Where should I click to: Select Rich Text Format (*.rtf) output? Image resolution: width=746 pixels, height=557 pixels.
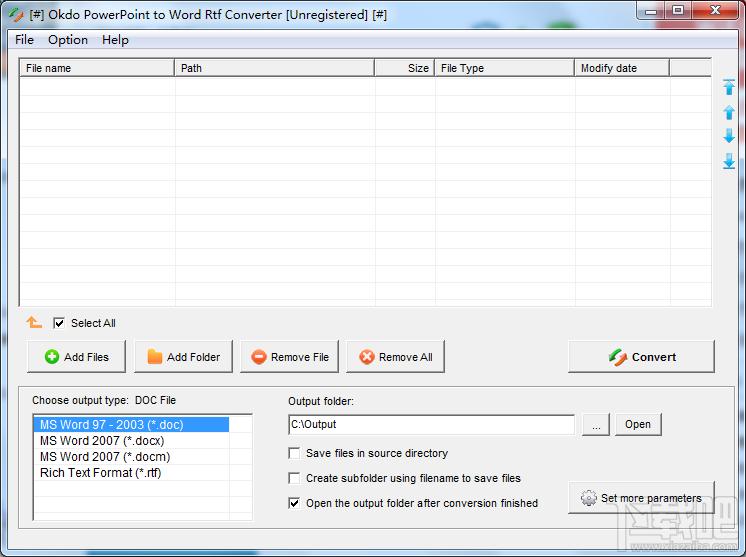[131, 473]
